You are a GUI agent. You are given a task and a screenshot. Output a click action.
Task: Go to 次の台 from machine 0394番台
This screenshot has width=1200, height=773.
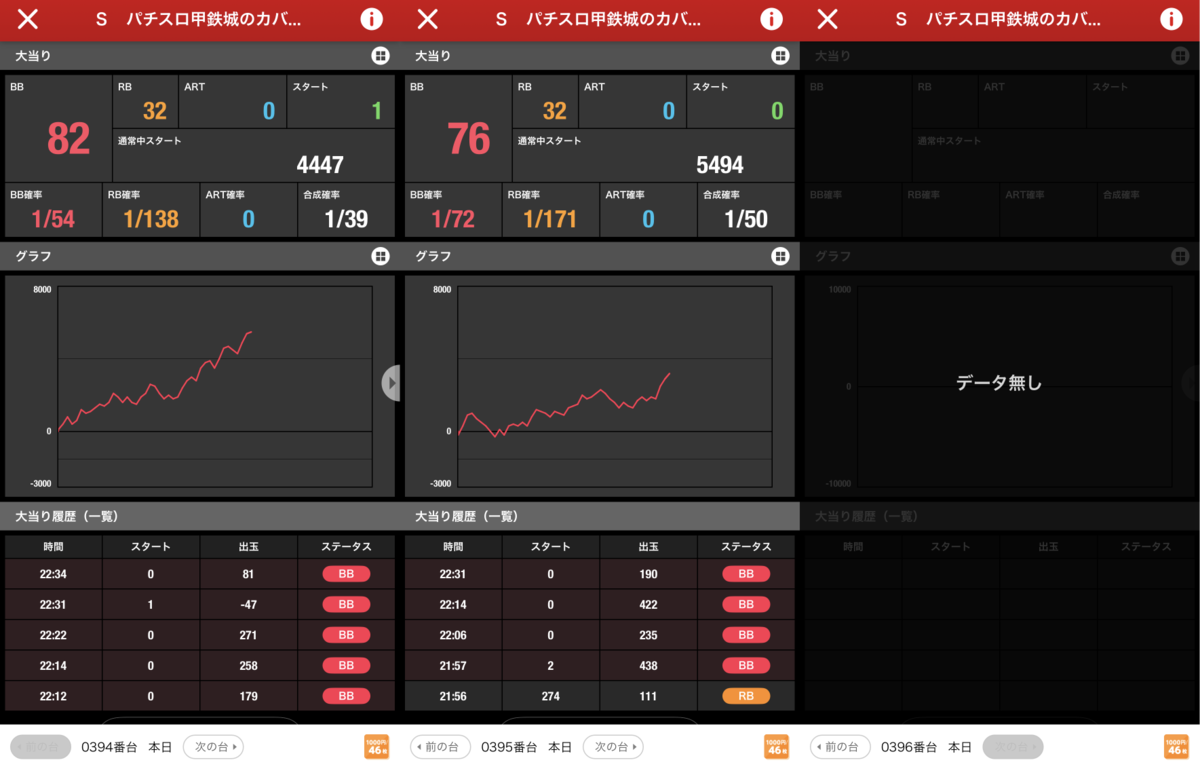coord(213,747)
